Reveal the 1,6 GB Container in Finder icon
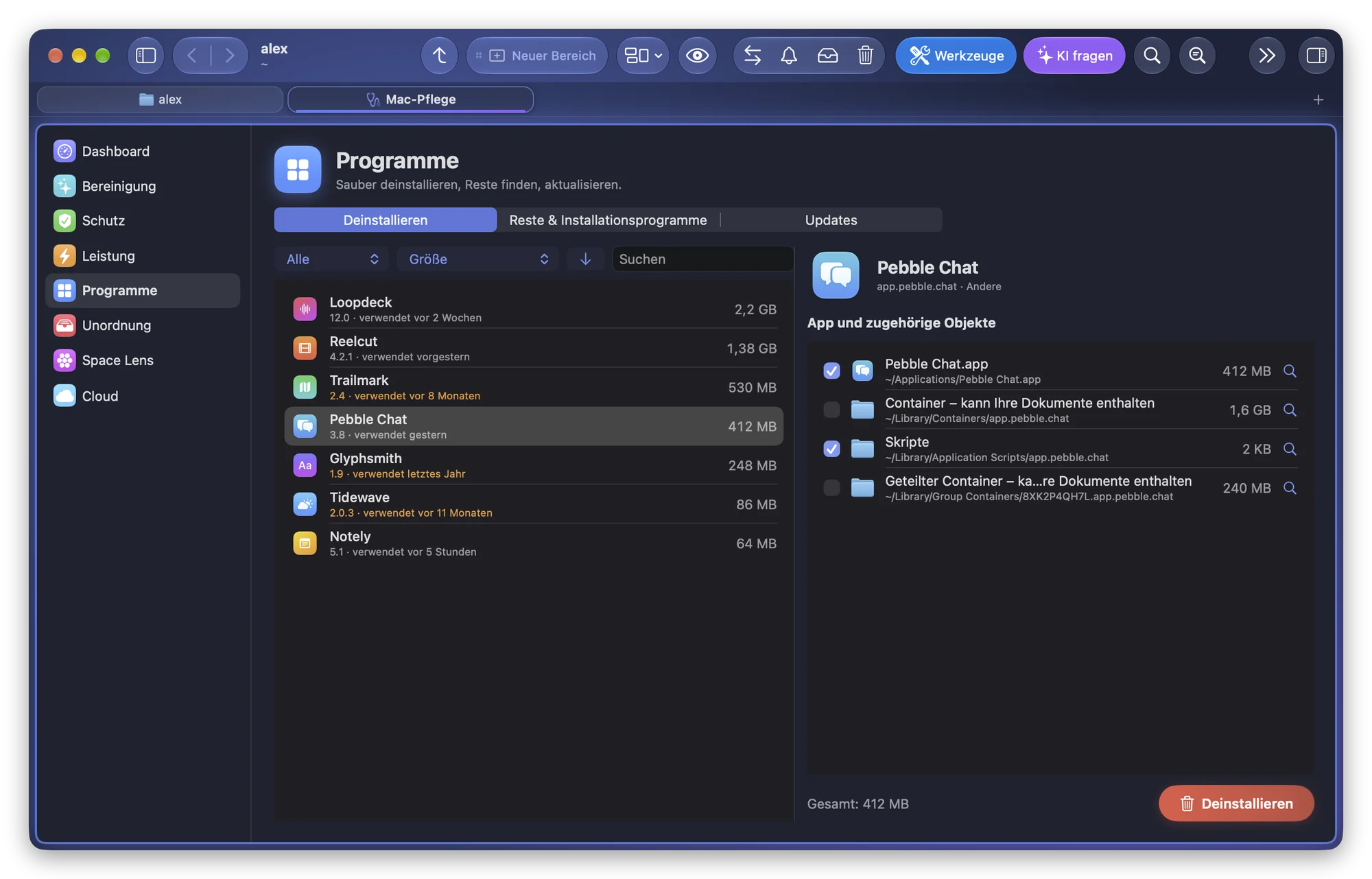The width and height of the screenshot is (1372, 879). point(1290,410)
